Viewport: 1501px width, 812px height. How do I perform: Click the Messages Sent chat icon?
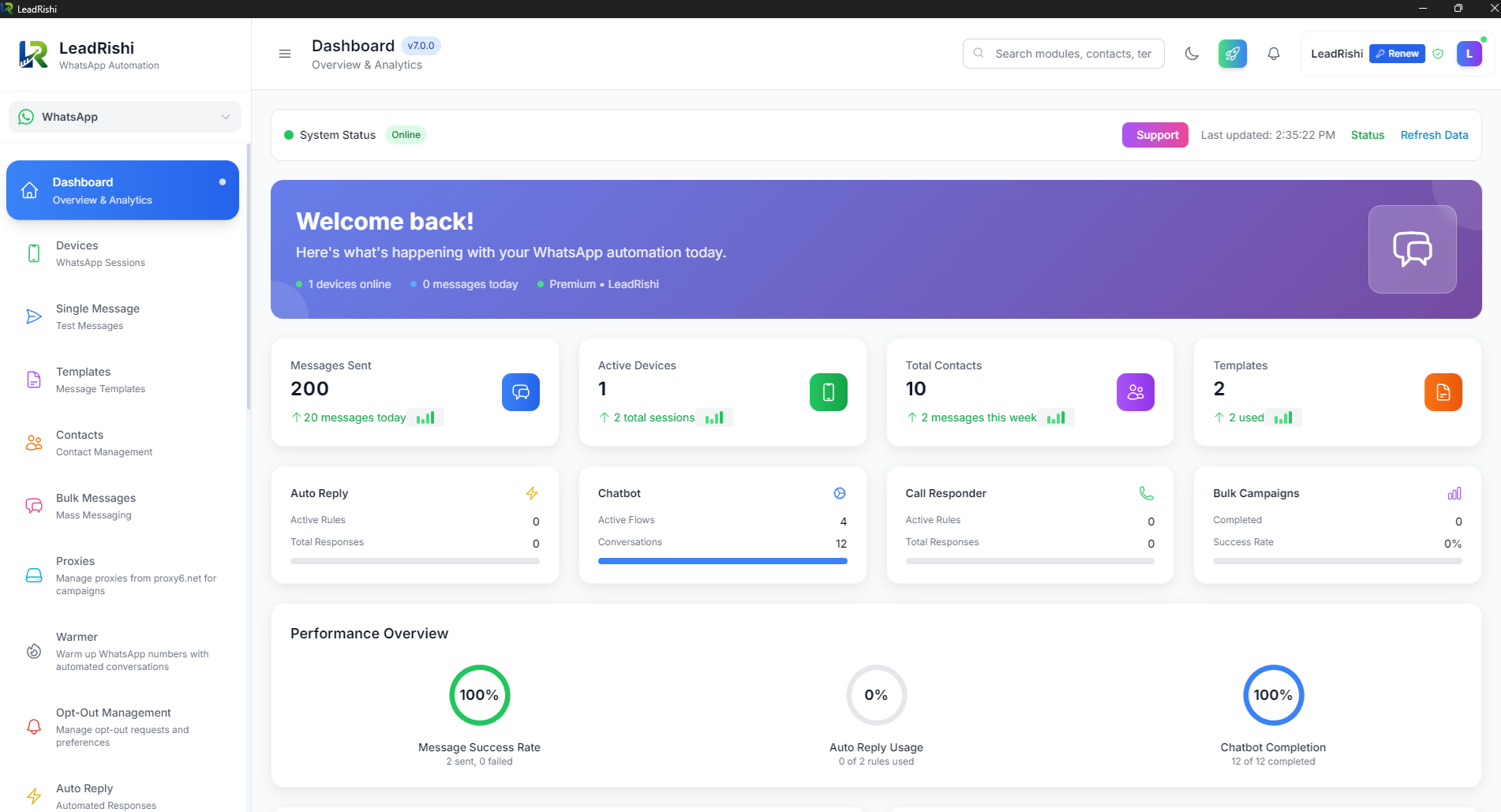click(521, 392)
